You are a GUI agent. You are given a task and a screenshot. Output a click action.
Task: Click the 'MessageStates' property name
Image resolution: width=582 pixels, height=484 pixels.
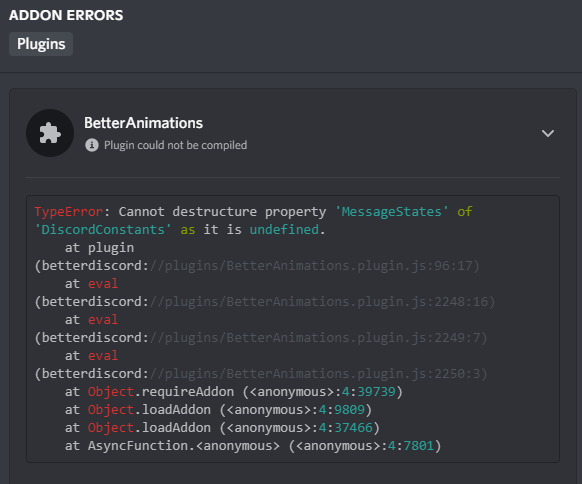pos(391,212)
